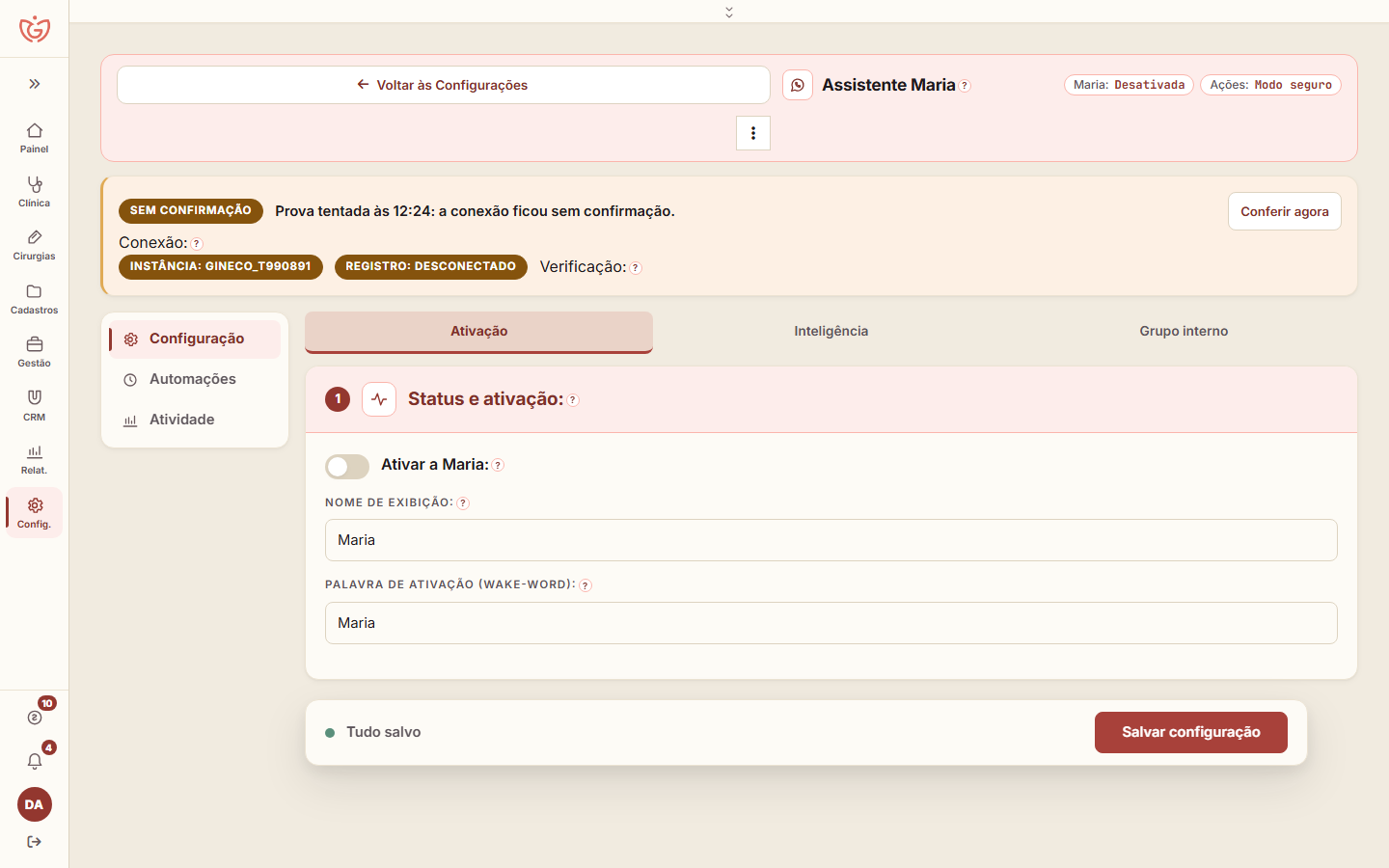Open help icon next to Conexão
Viewport: 1389px width, 868px height.
tap(197, 244)
